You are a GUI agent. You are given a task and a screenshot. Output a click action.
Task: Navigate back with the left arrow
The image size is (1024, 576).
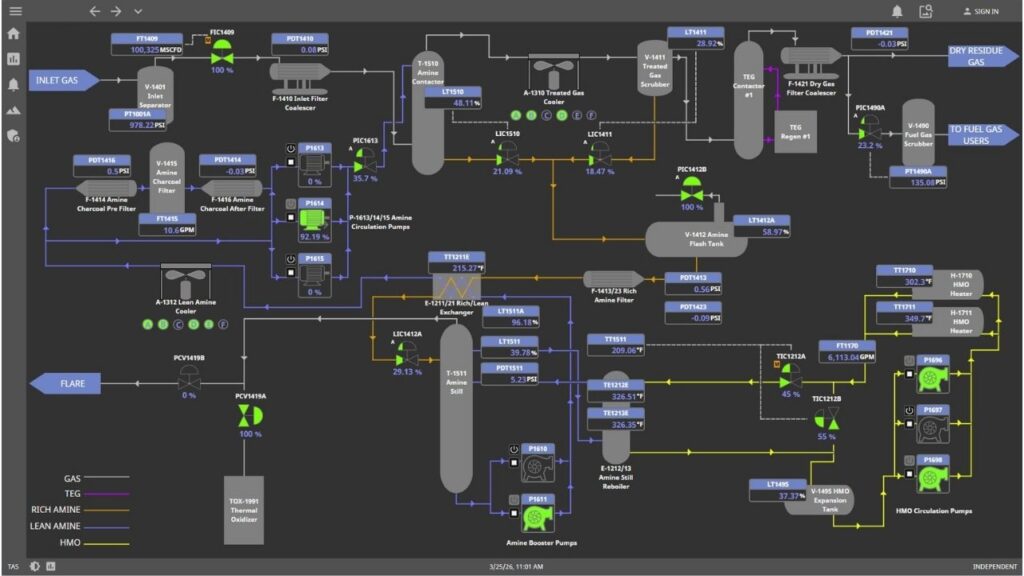coord(94,11)
